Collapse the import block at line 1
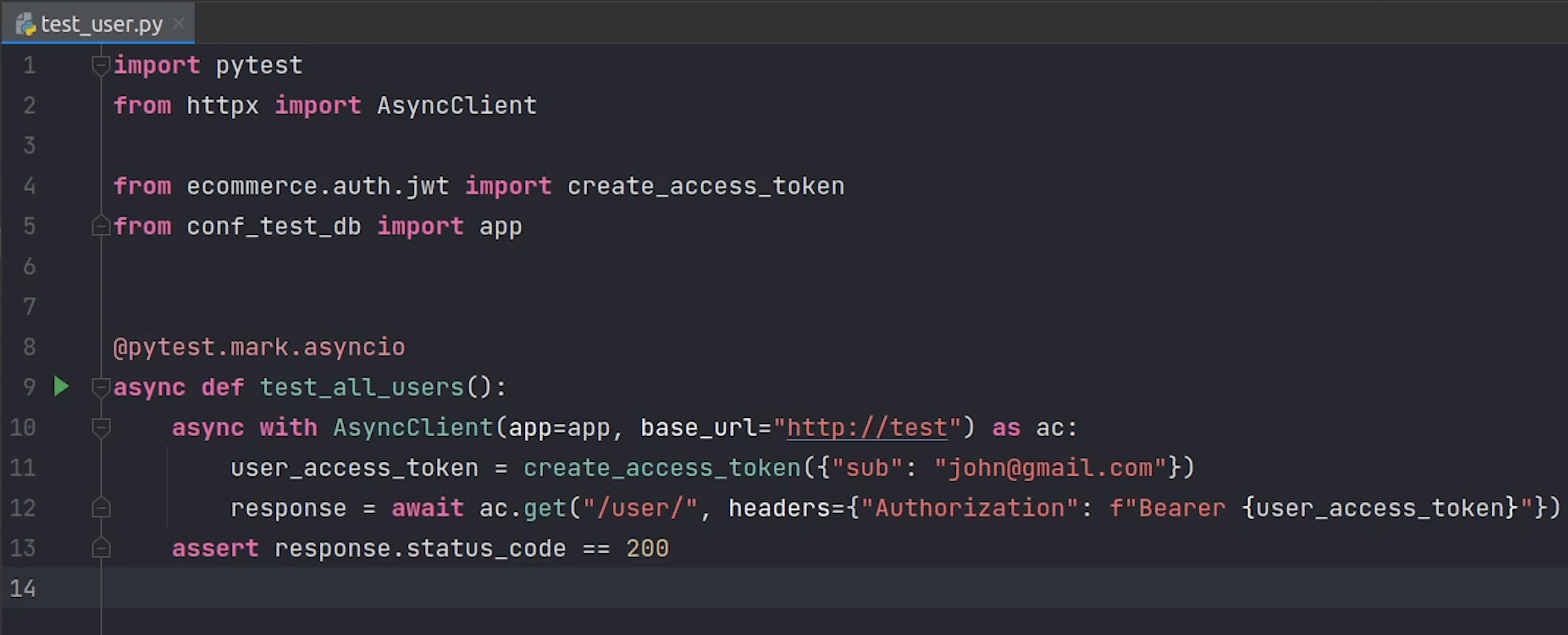Screen dimensions: 1568x635 [x=101, y=65]
